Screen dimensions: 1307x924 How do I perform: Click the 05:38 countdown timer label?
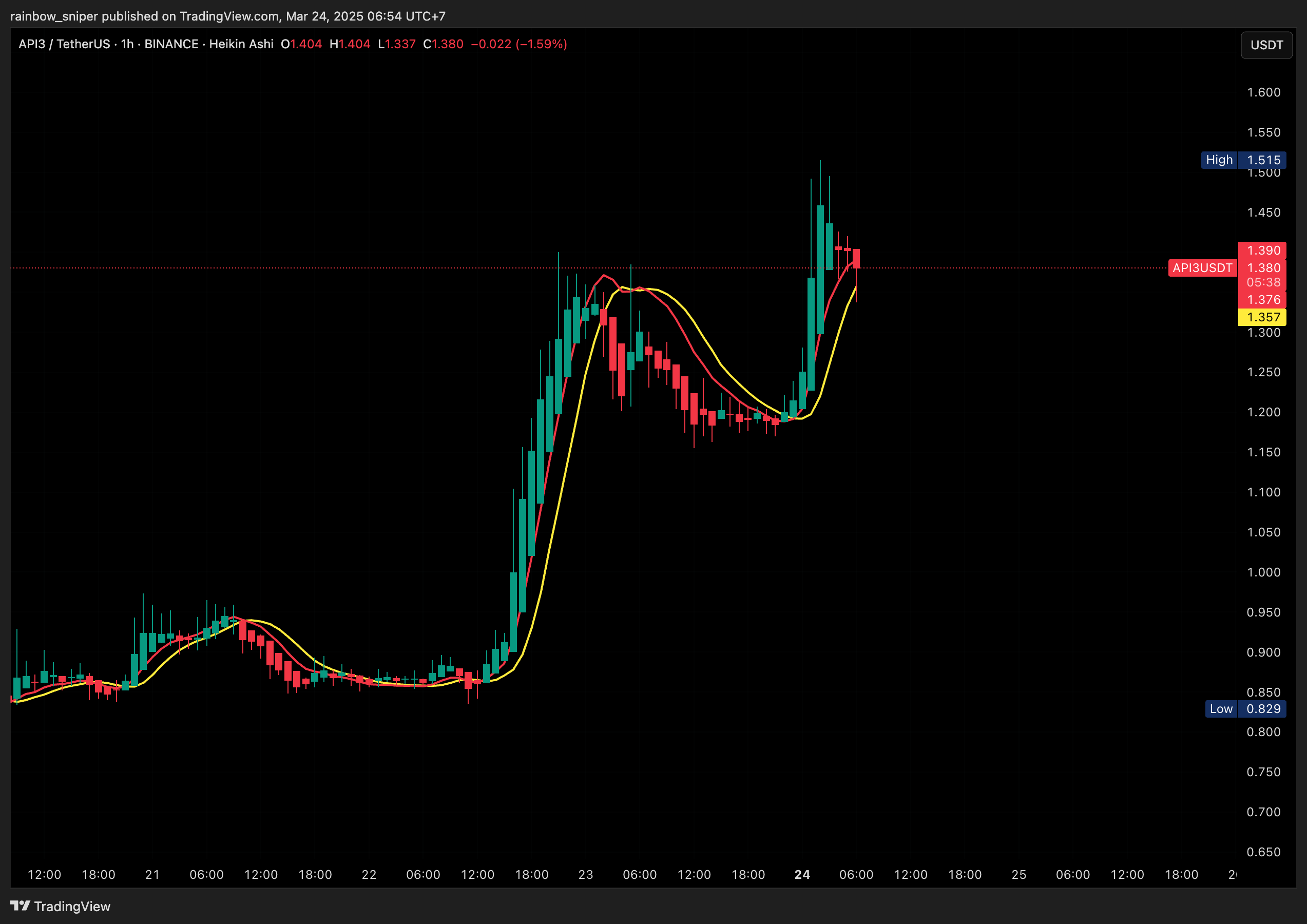(1263, 282)
